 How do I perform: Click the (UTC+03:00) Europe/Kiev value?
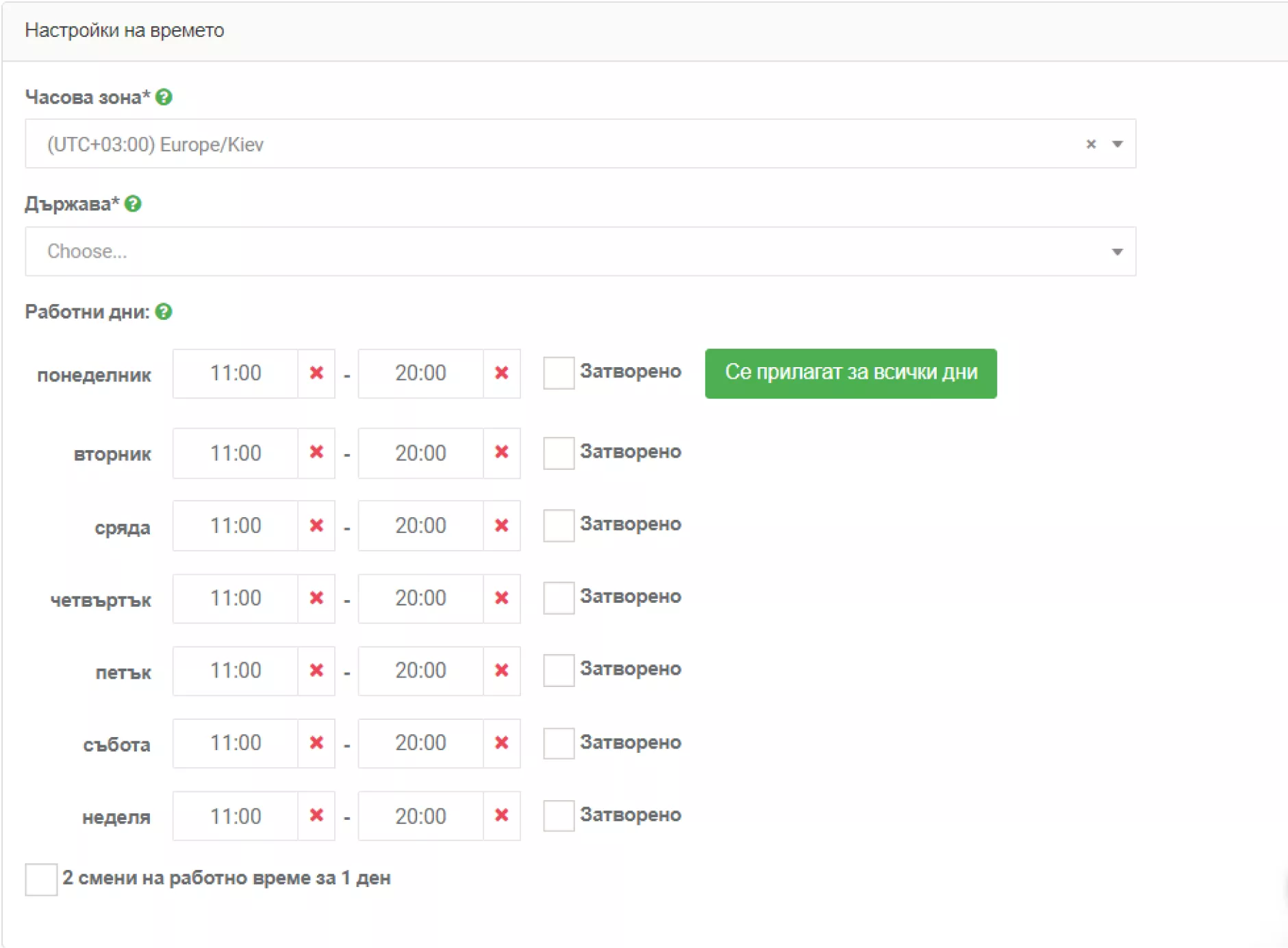pos(155,145)
